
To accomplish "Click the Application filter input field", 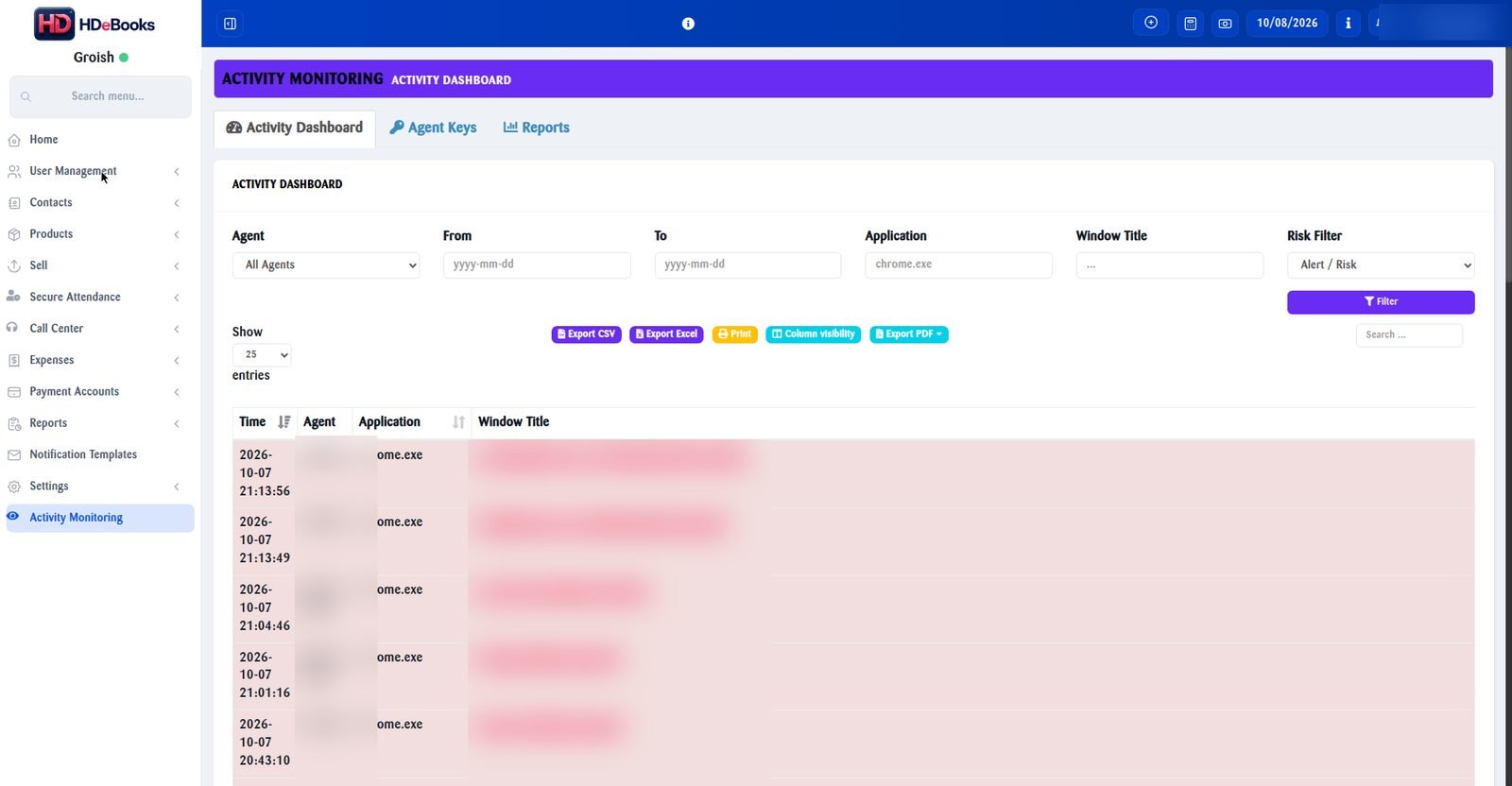I will click(958, 265).
